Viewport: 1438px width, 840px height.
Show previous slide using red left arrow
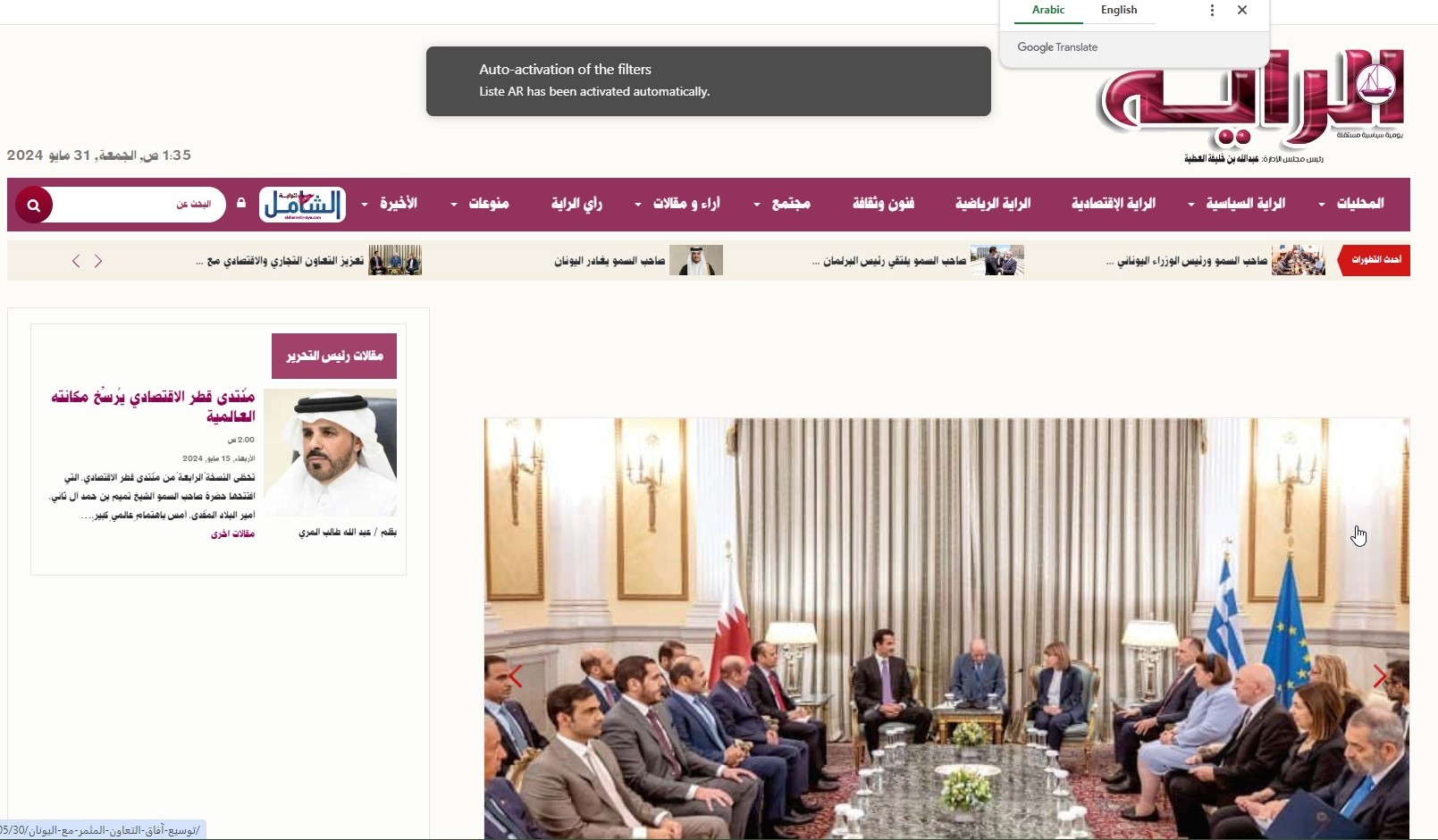point(516,676)
